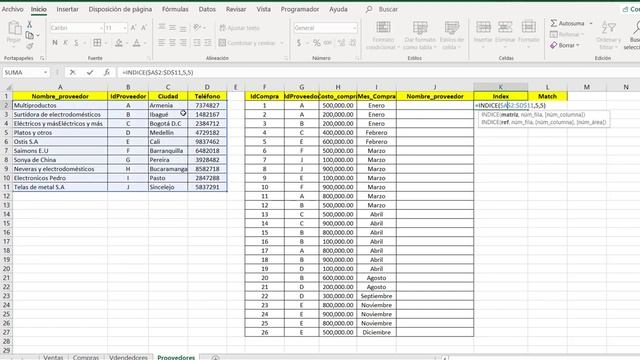The width and height of the screenshot is (640, 360).
Task: Click the Eliminar cells icon
Action: click(505, 27)
